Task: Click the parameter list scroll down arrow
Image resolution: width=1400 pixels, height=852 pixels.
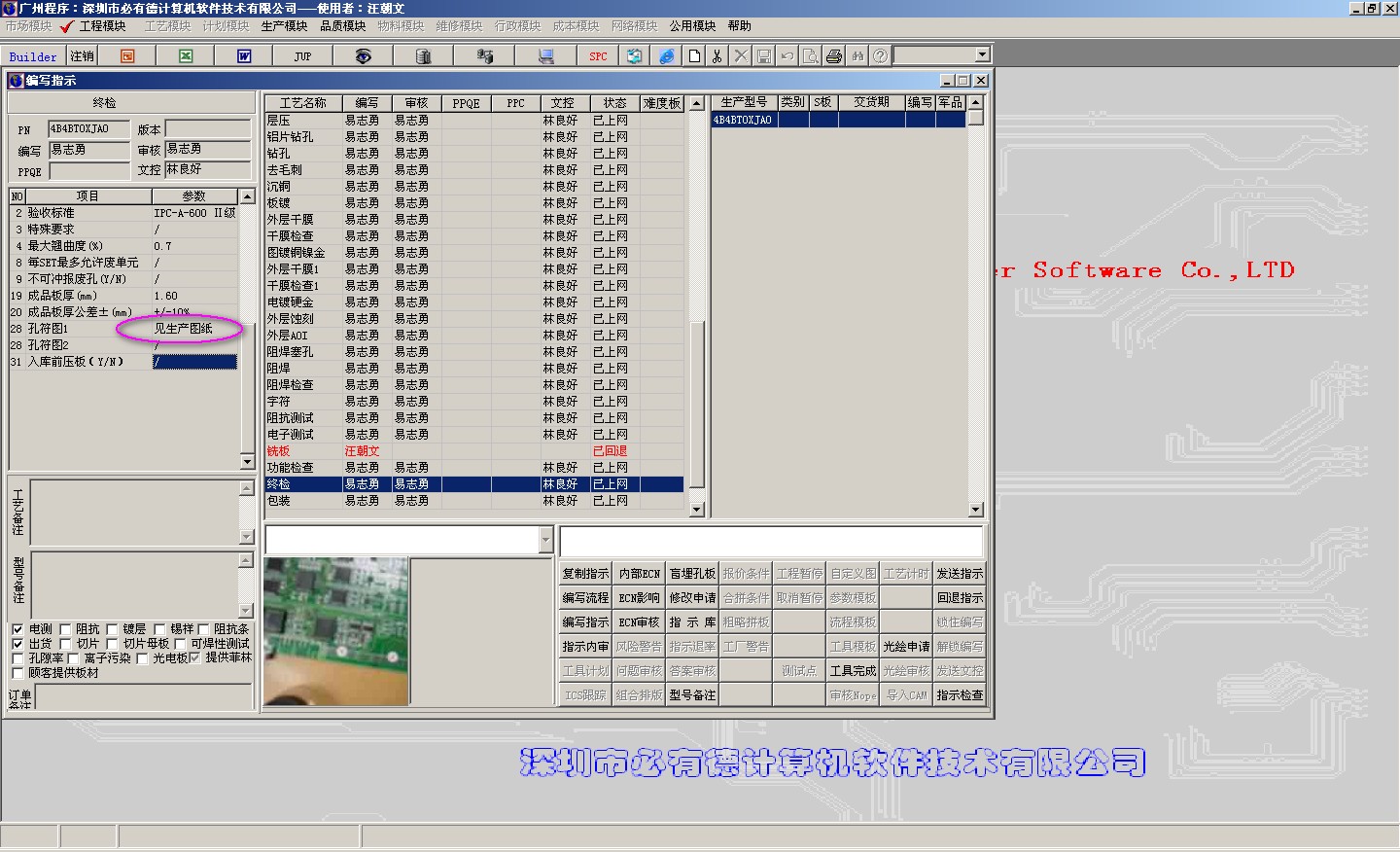Action: pos(247,462)
